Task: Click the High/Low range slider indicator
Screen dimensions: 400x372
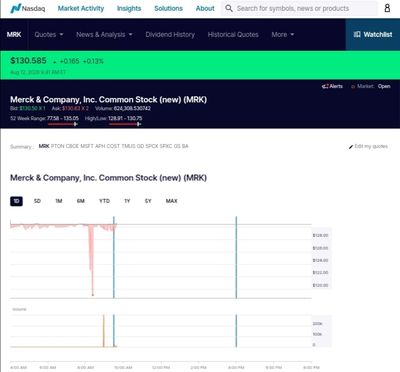Action: (x=139, y=124)
